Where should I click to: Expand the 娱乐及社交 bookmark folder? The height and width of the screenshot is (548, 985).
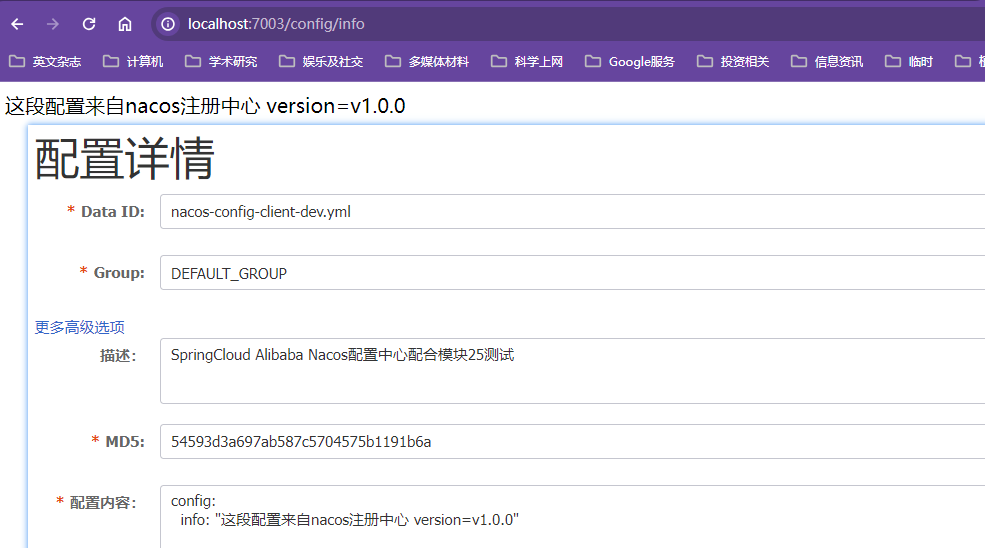[x=322, y=62]
